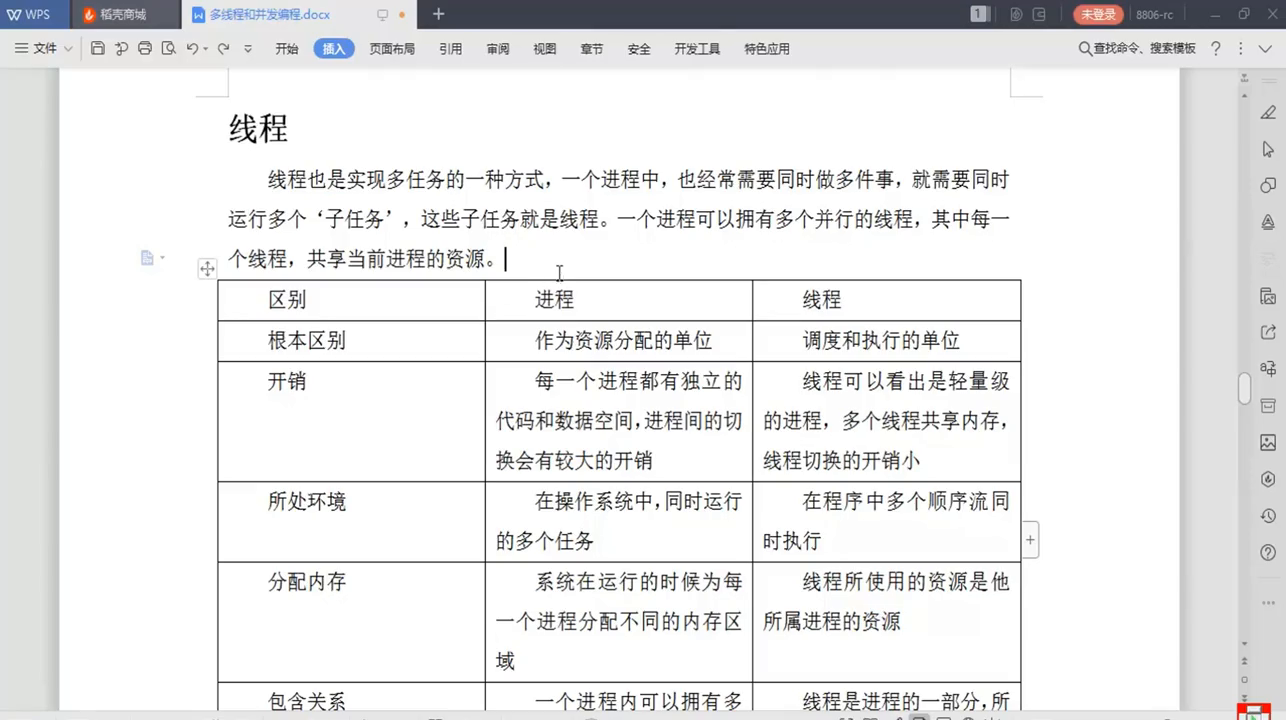1286x720 pixels.
Task: Click the Save icon in quick toolbar
Action: [x=97, y=48]
